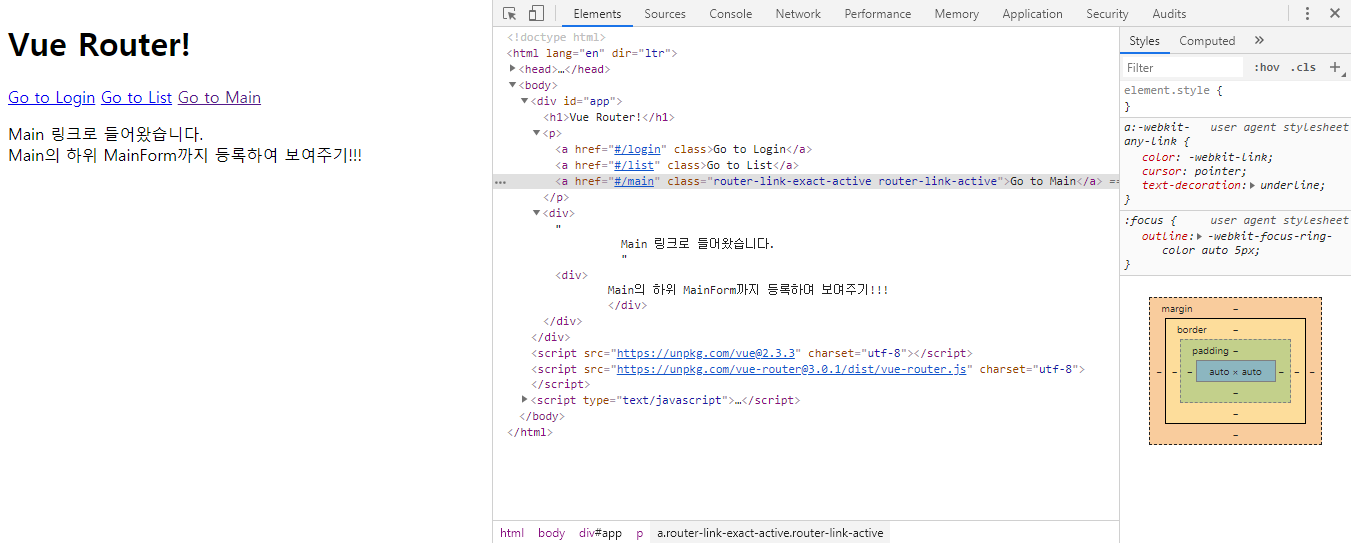This screenshot has width=1351, height=543.
Task: Select html in the breadcrumb bar
Action: click(x=512, y=533)
